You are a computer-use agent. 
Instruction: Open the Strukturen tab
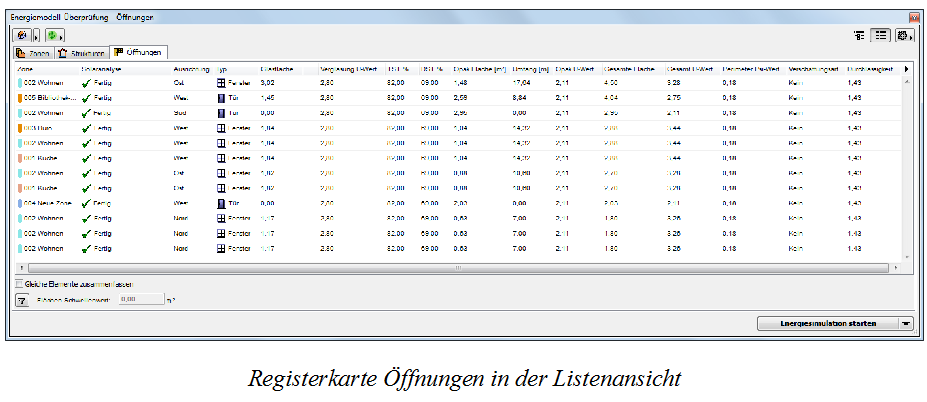click(83, 53)
